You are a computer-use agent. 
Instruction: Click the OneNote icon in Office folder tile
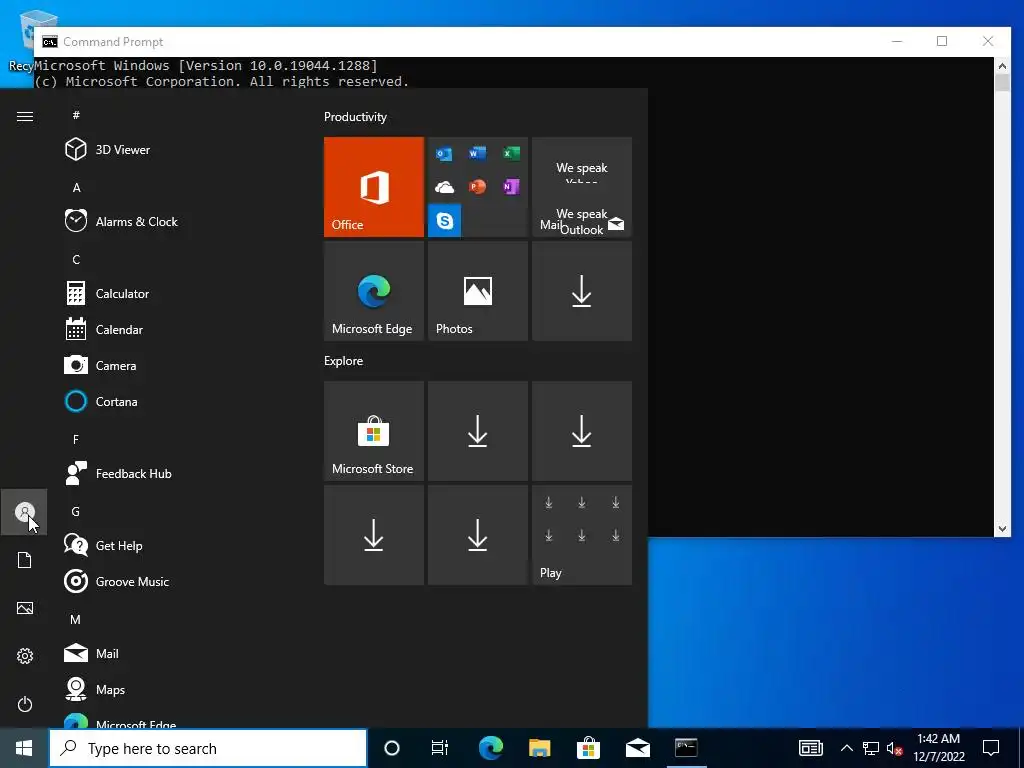pyautogui.click(x=511, y=187)
